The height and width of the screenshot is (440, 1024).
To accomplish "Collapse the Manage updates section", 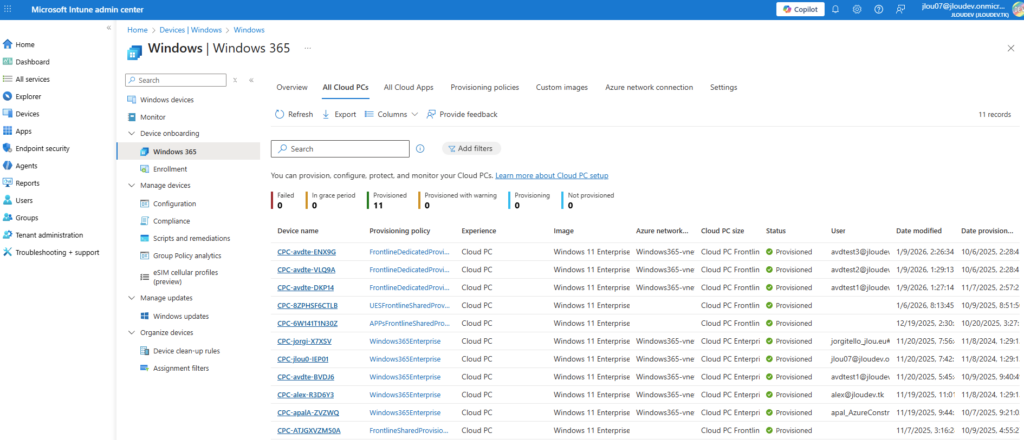I will [131, 298].
